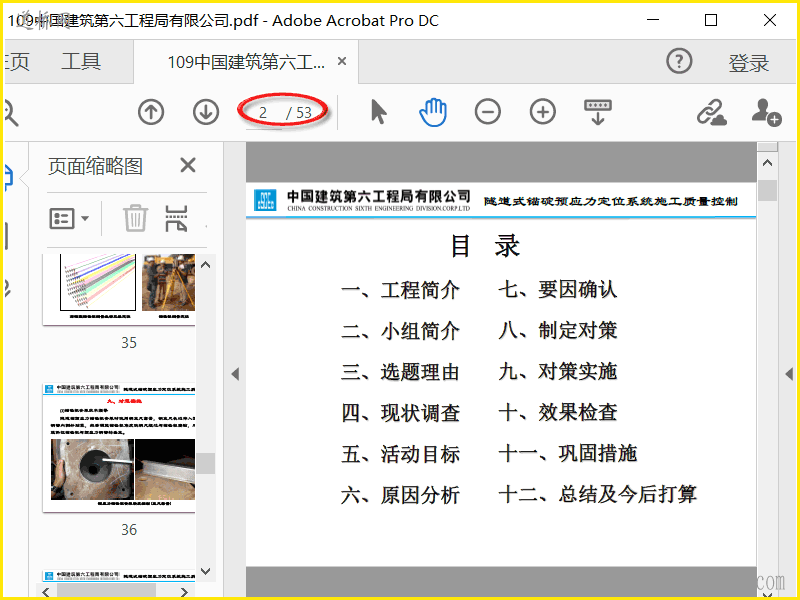Screen dimensions: 800x600
Task: Click the 目 录 heading
Action: coord(485,246)
